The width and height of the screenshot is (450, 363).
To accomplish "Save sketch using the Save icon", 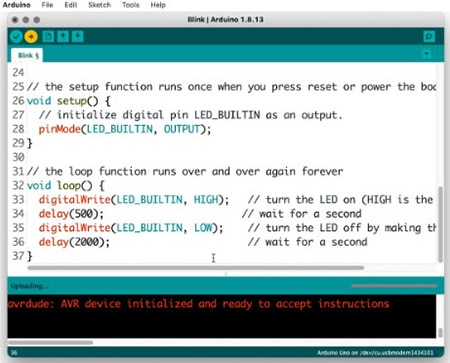I will click(x=78, y=36).
